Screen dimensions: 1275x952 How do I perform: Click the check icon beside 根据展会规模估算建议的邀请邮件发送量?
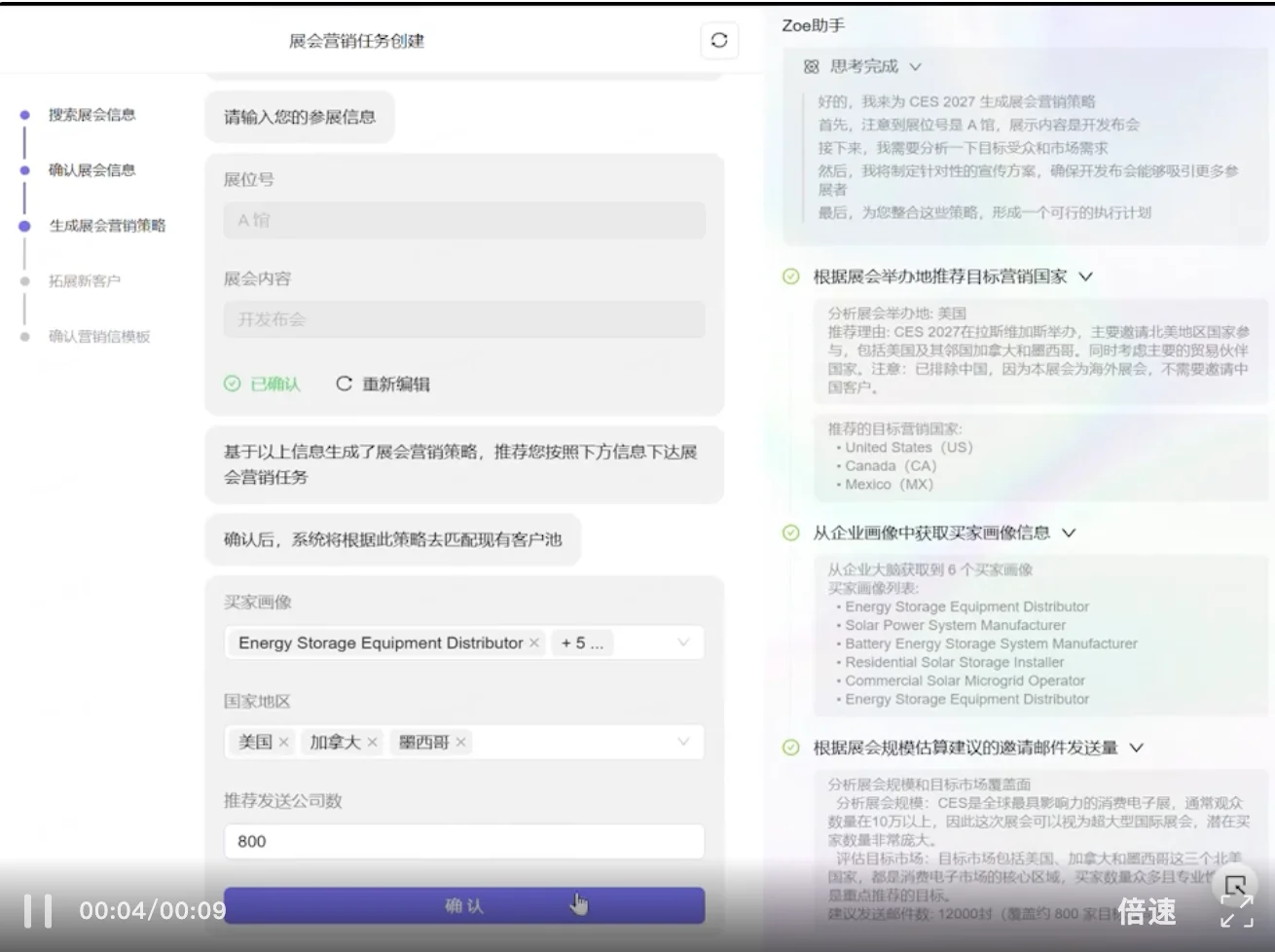pyautogui.click(x=791, y=748)
